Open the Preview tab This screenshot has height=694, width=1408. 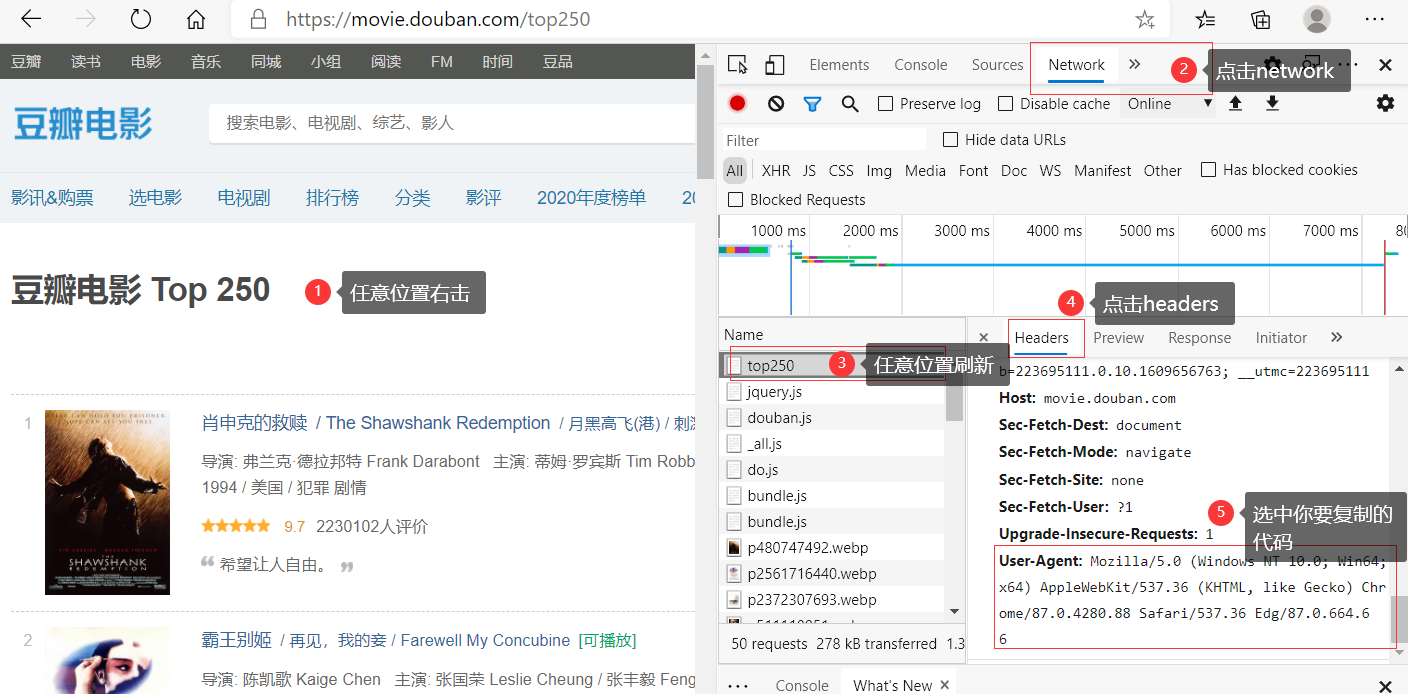(1118, 337)
